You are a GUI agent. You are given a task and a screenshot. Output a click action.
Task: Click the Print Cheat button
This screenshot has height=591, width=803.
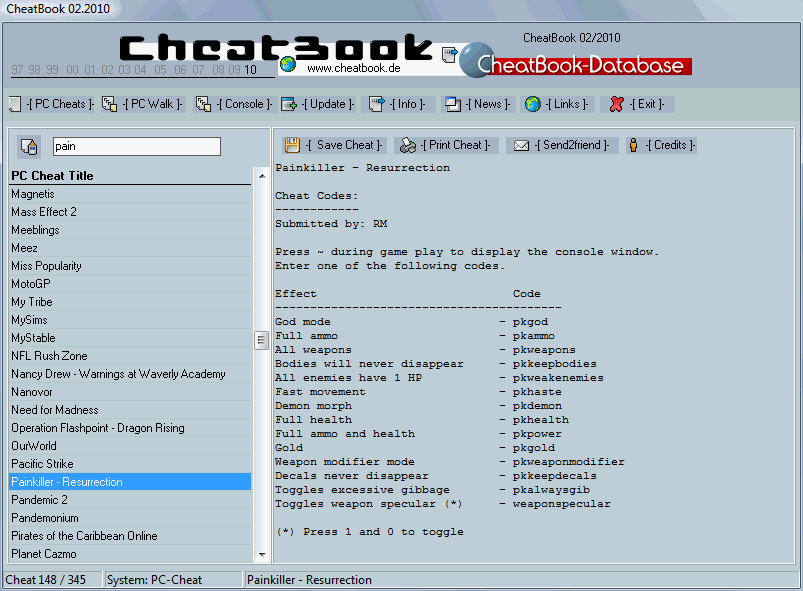(447, 145)
